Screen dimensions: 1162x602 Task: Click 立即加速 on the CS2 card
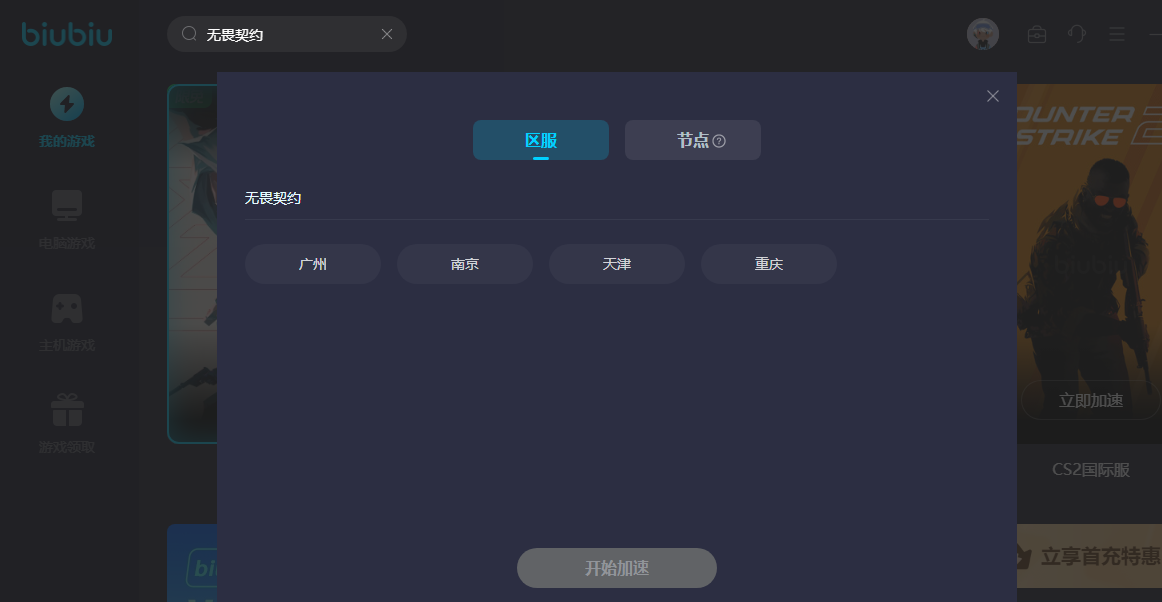[x=1090, y=400]
